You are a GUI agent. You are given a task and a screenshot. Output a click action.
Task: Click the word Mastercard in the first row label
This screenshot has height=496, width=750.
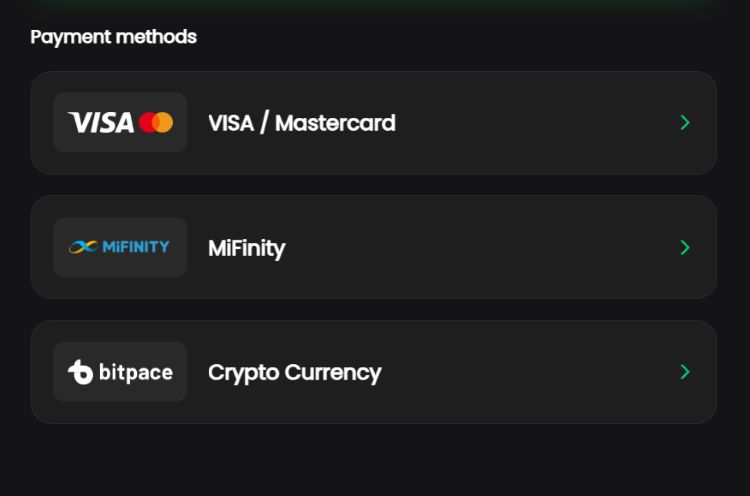pyautogui.click(x=335, y=123)
